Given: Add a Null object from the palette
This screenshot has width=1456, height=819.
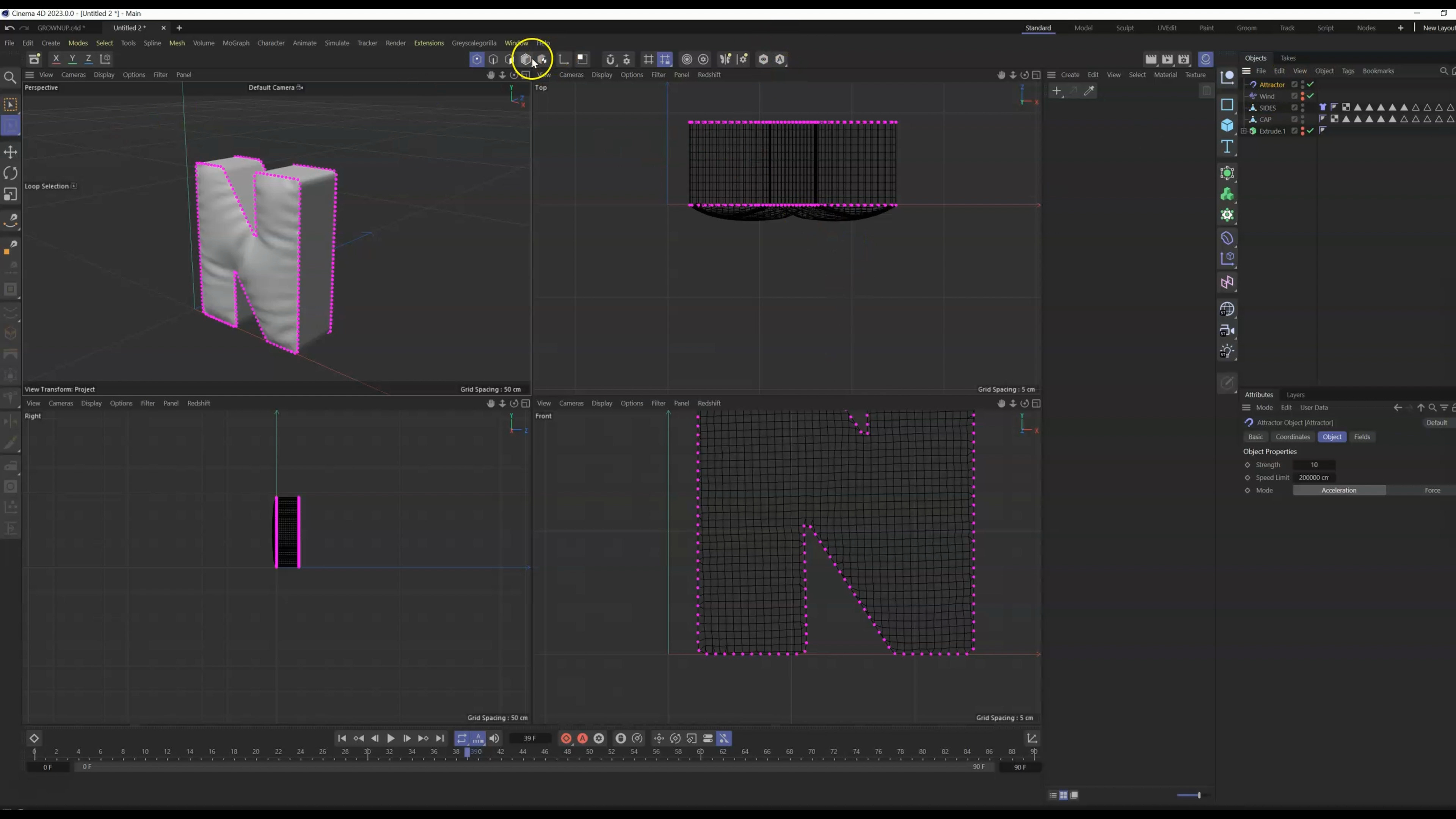Looking at the screenshot, I should coord(1227,78).
